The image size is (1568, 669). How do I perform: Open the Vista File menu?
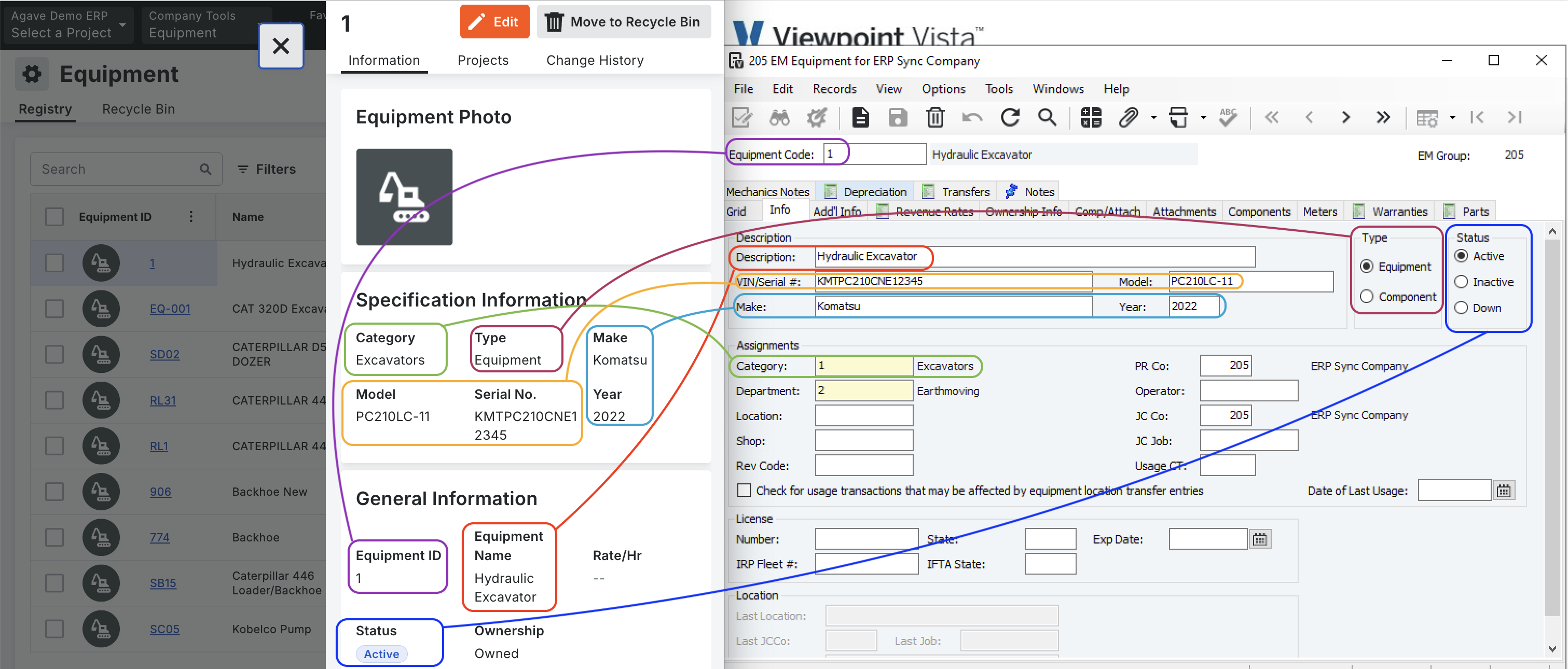tap(743, 89)
